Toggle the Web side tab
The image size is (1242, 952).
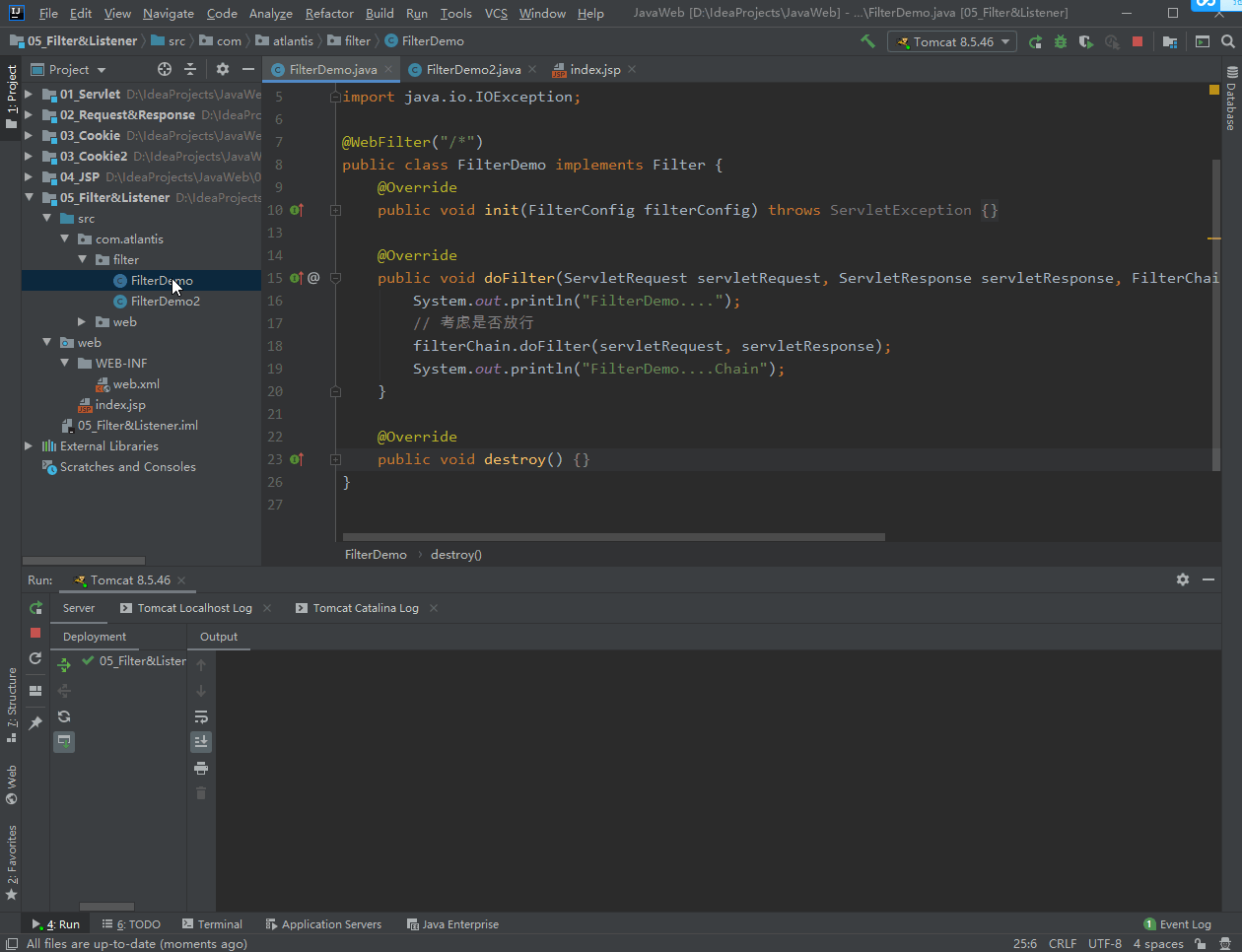(12, 784)
